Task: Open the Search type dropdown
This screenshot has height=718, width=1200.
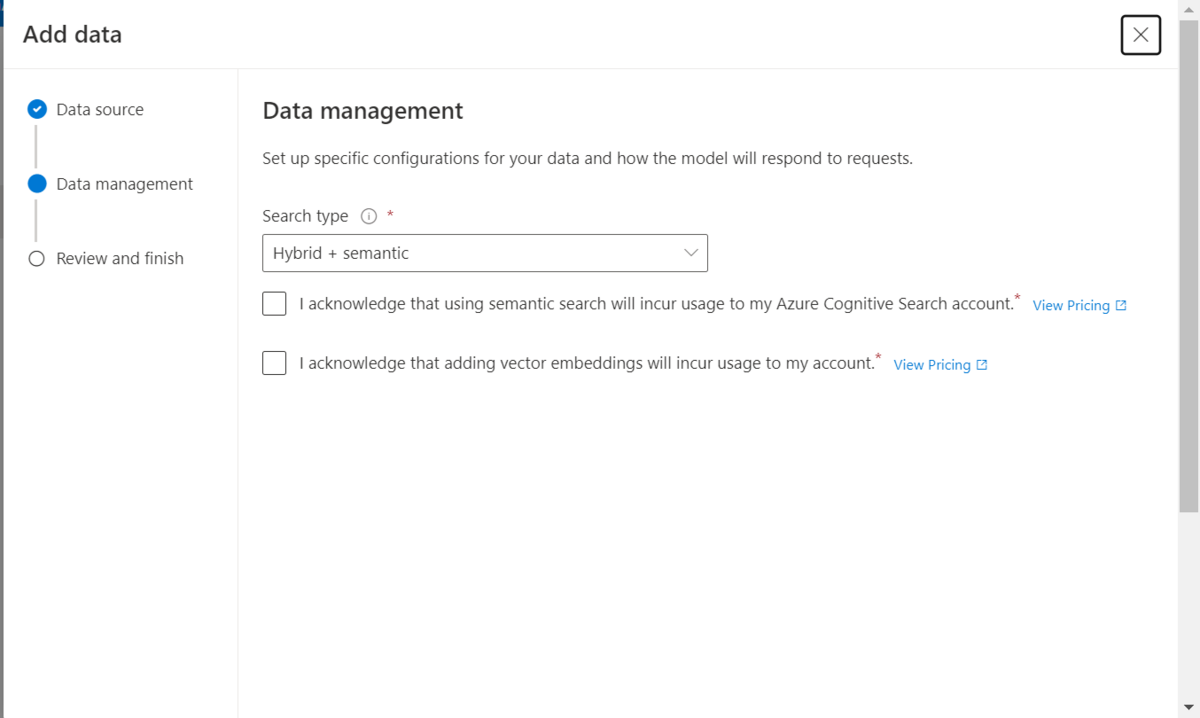Action: 485,253
